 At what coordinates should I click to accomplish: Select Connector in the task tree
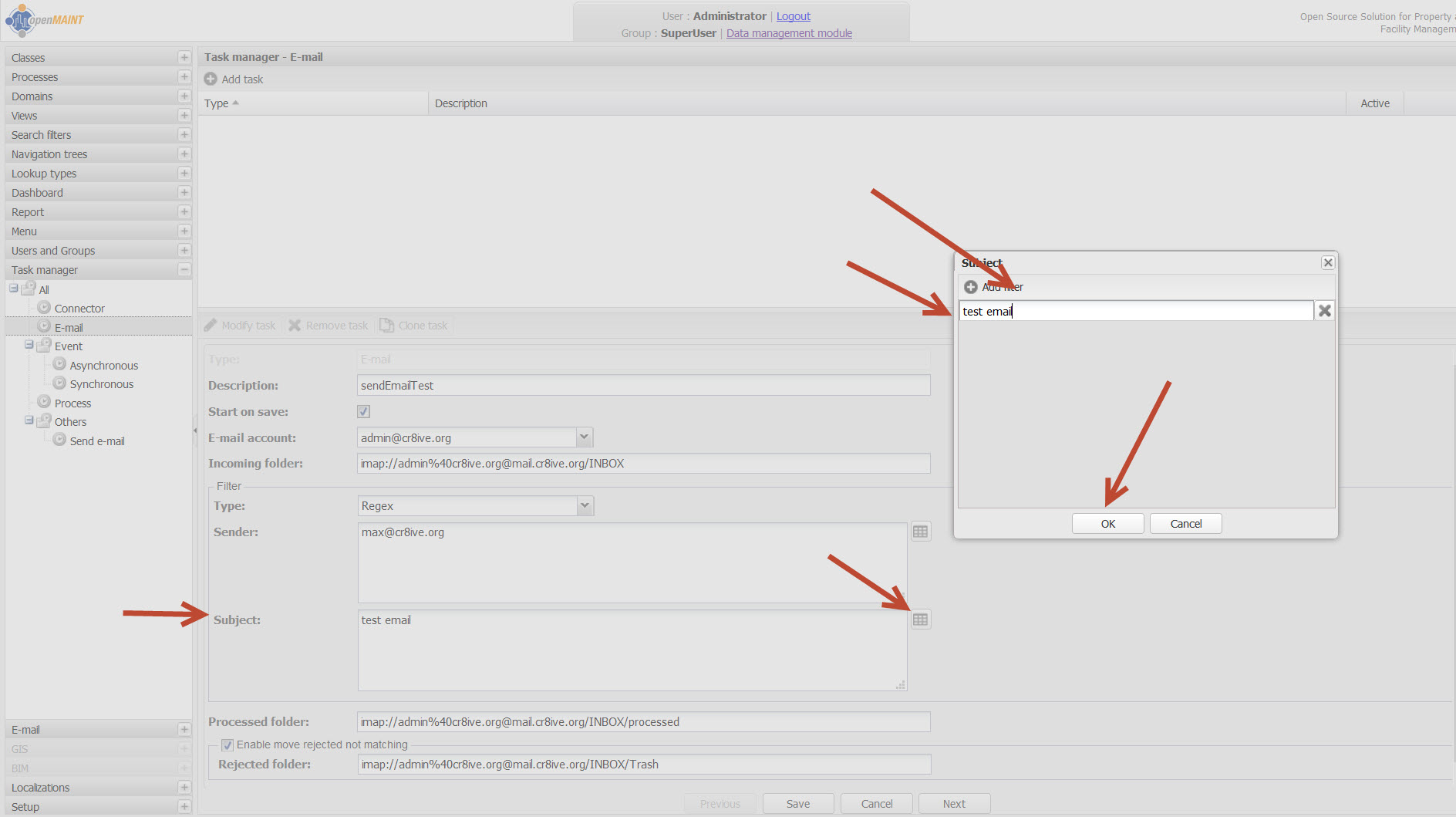[79, 309]
